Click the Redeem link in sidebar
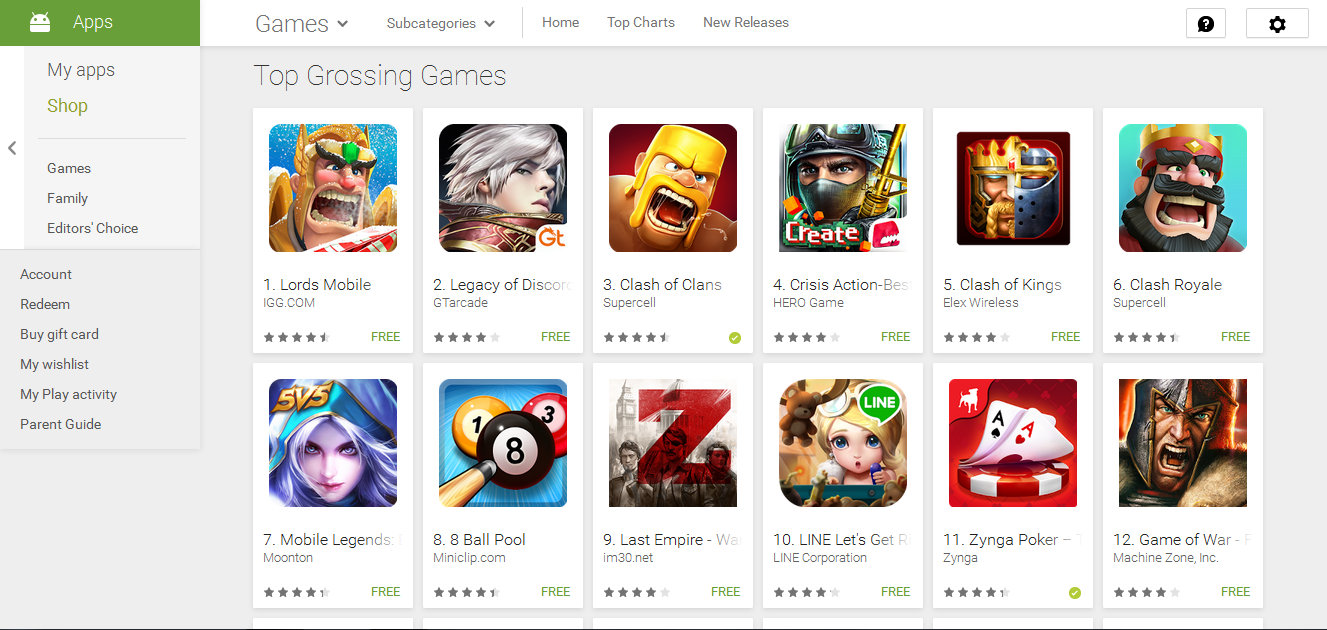Screen dimensions: 1327x630 pyautogui.click(x=45, y=304)
